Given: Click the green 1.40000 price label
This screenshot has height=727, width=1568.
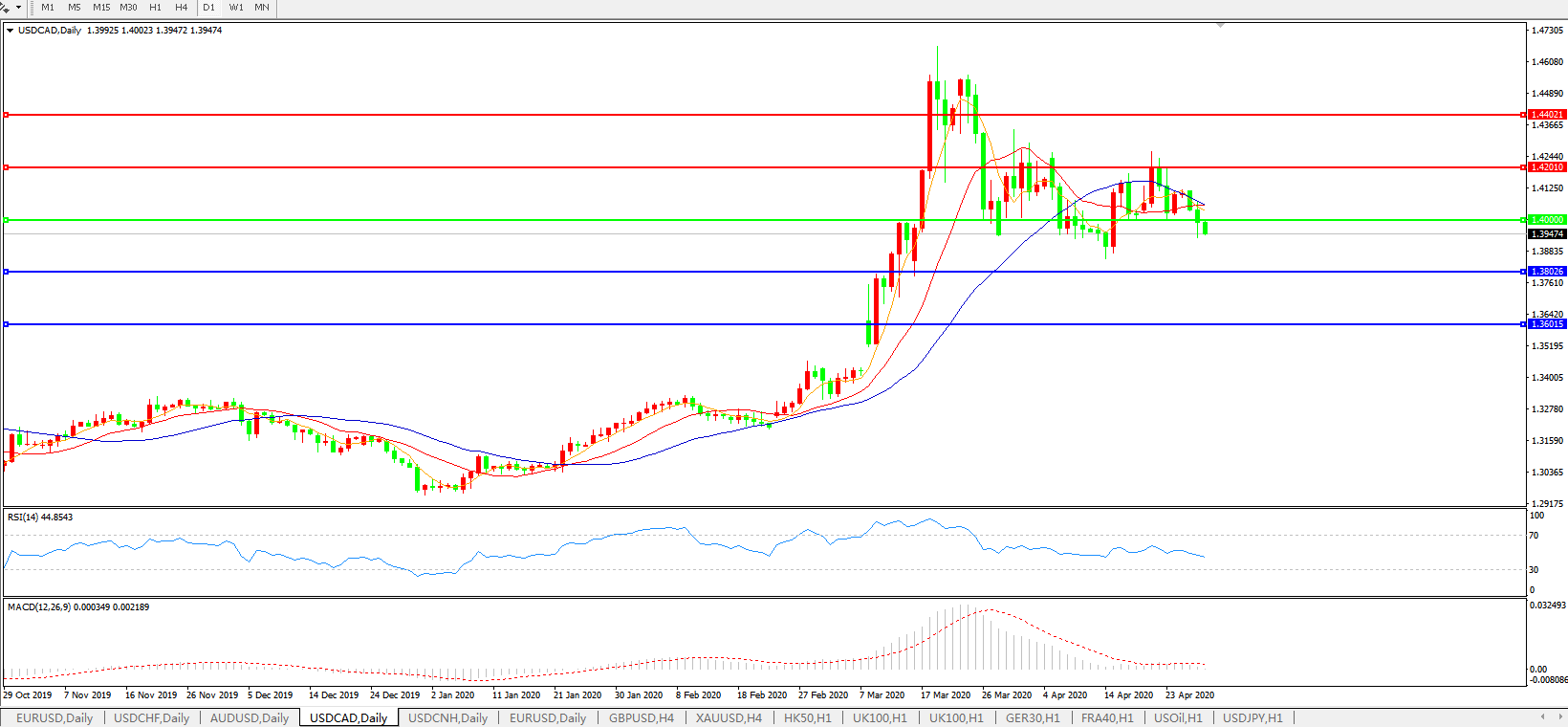Looking at the screenshot, I should (1546, 220).
